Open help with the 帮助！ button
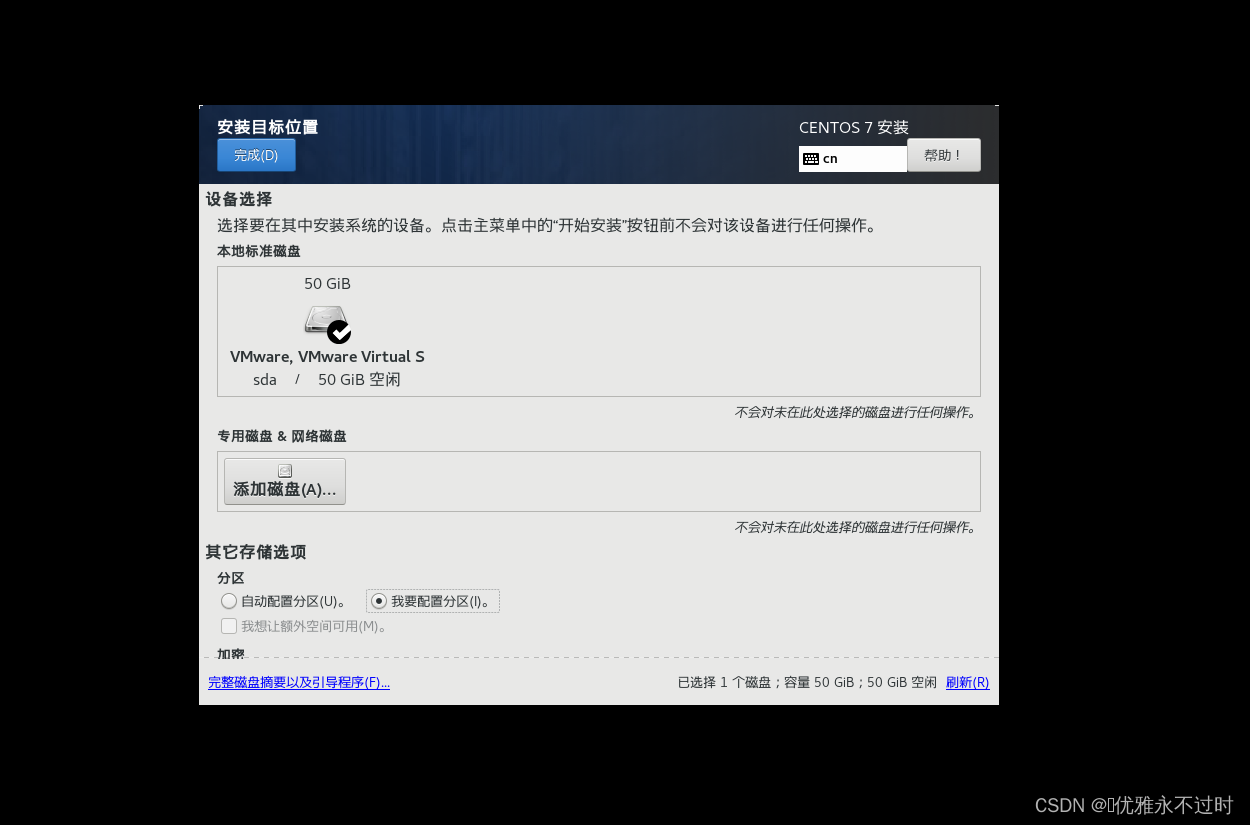1250x825 pixels. click(x=943, y=155)
